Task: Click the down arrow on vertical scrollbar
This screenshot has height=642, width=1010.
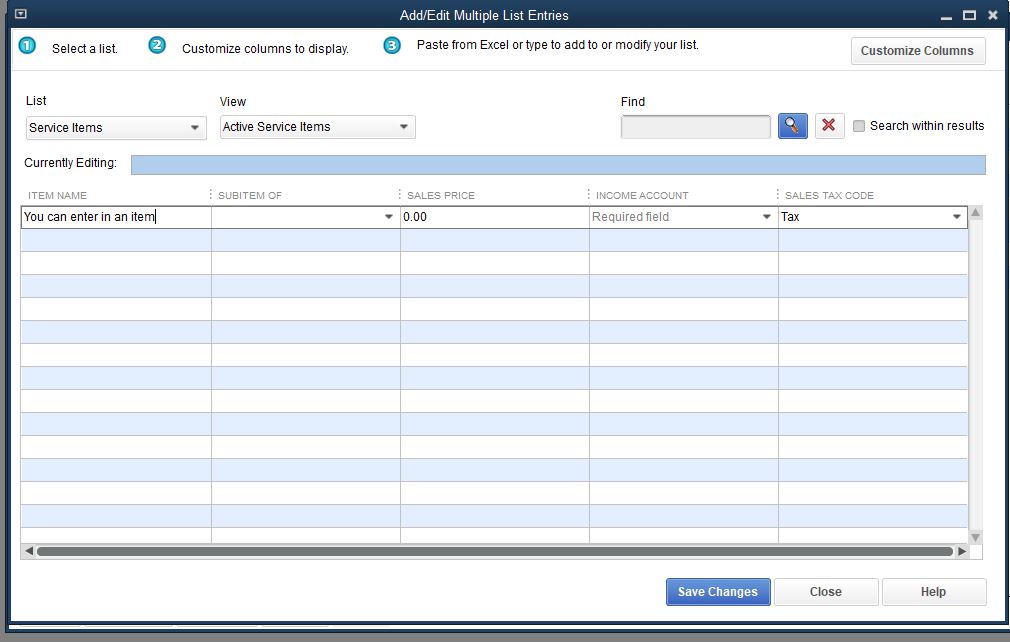Action: tap(976, 536)
